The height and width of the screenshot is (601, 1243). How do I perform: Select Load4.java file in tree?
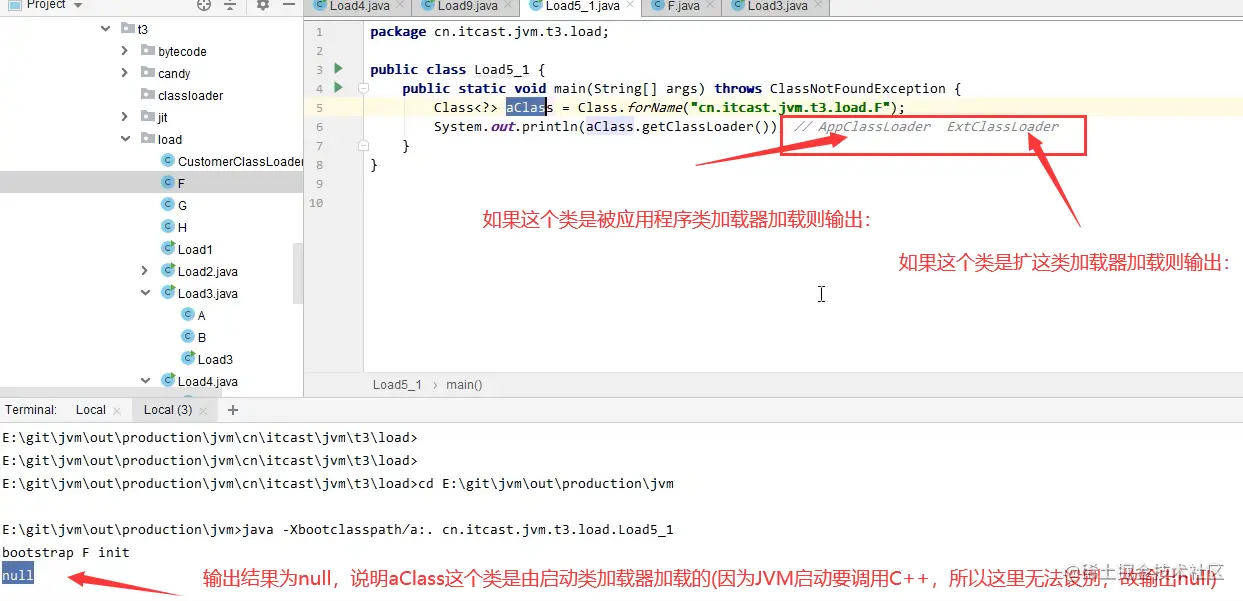(x=208, y=381)
